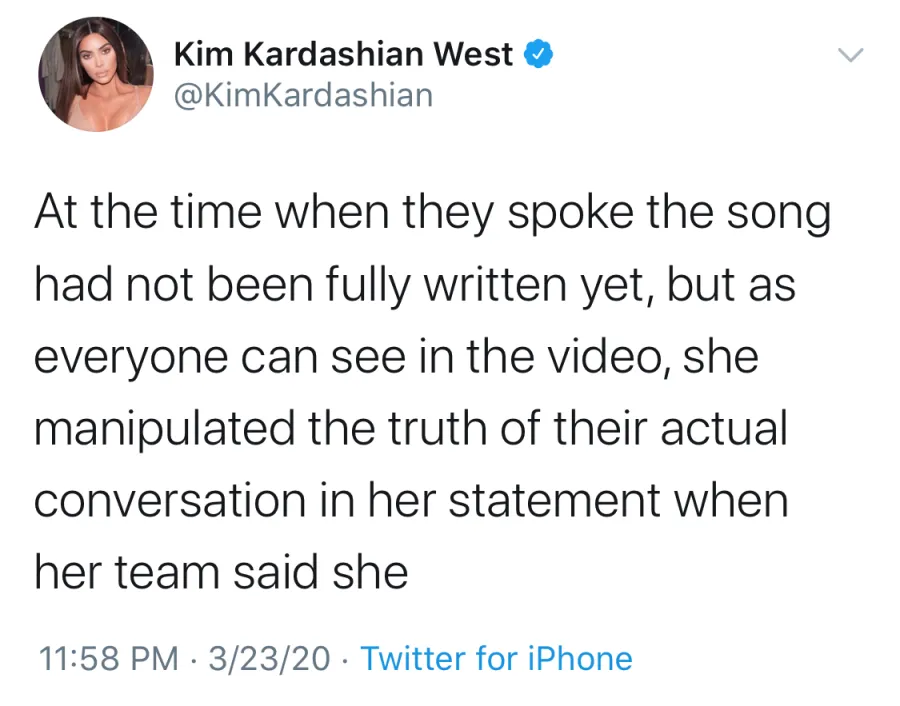Click the blue Twitter for iPhone label

pyautogui.click(x=497, y=659)
